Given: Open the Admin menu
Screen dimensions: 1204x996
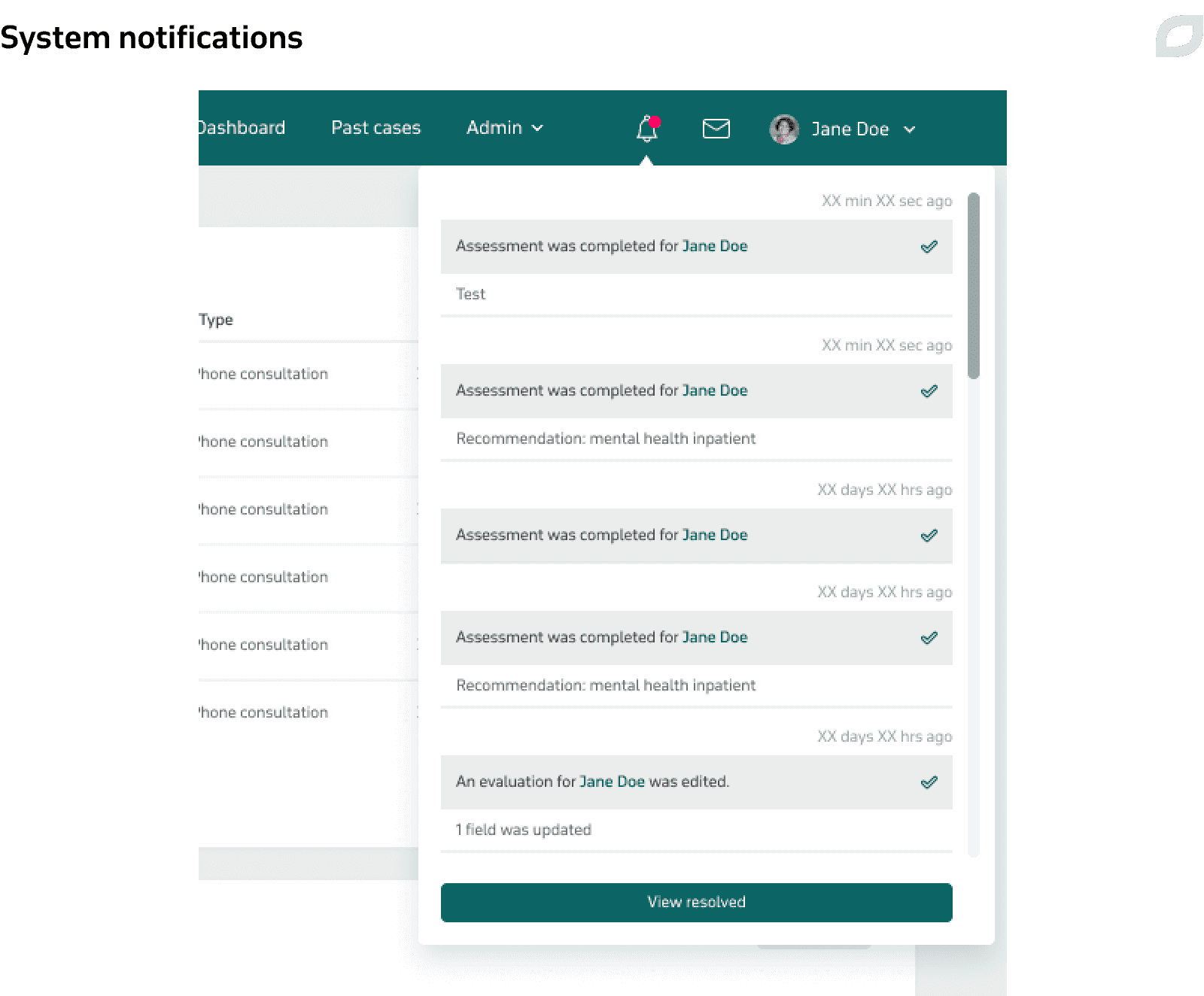Looking at the screenshot, I should (x=504, y=128).
